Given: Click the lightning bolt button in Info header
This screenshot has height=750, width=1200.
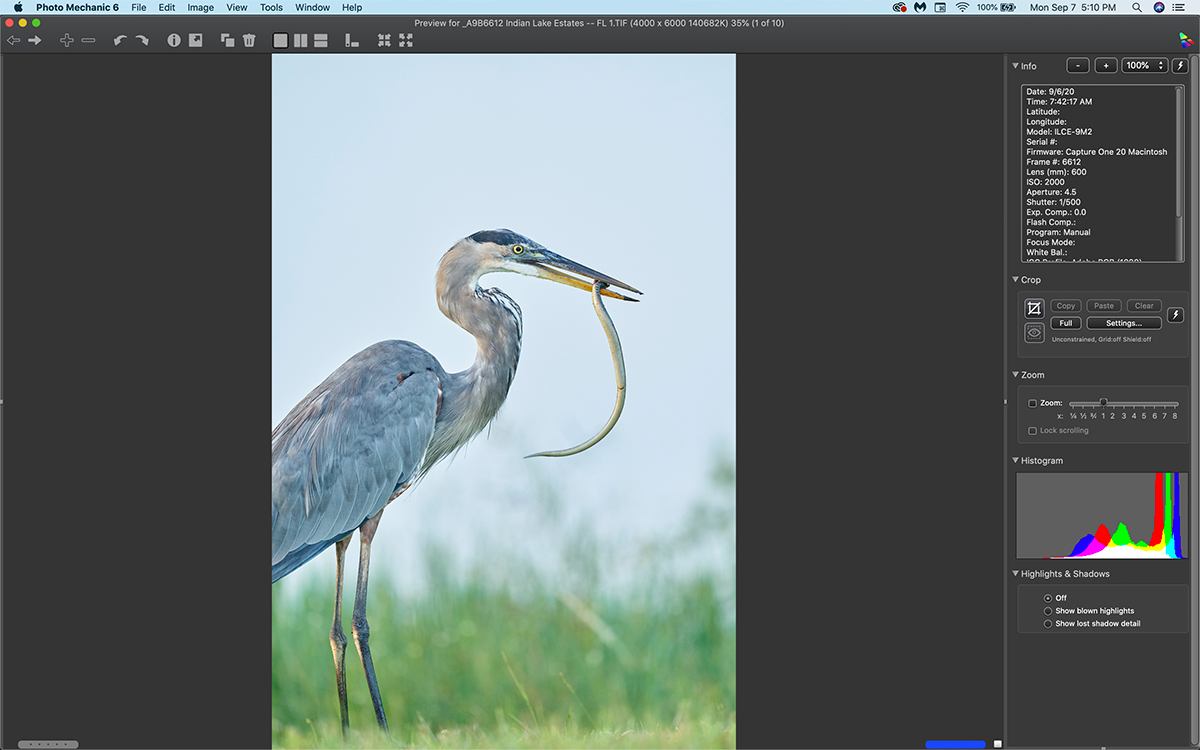Looking at the screenshot, I should pos(1180,65).
